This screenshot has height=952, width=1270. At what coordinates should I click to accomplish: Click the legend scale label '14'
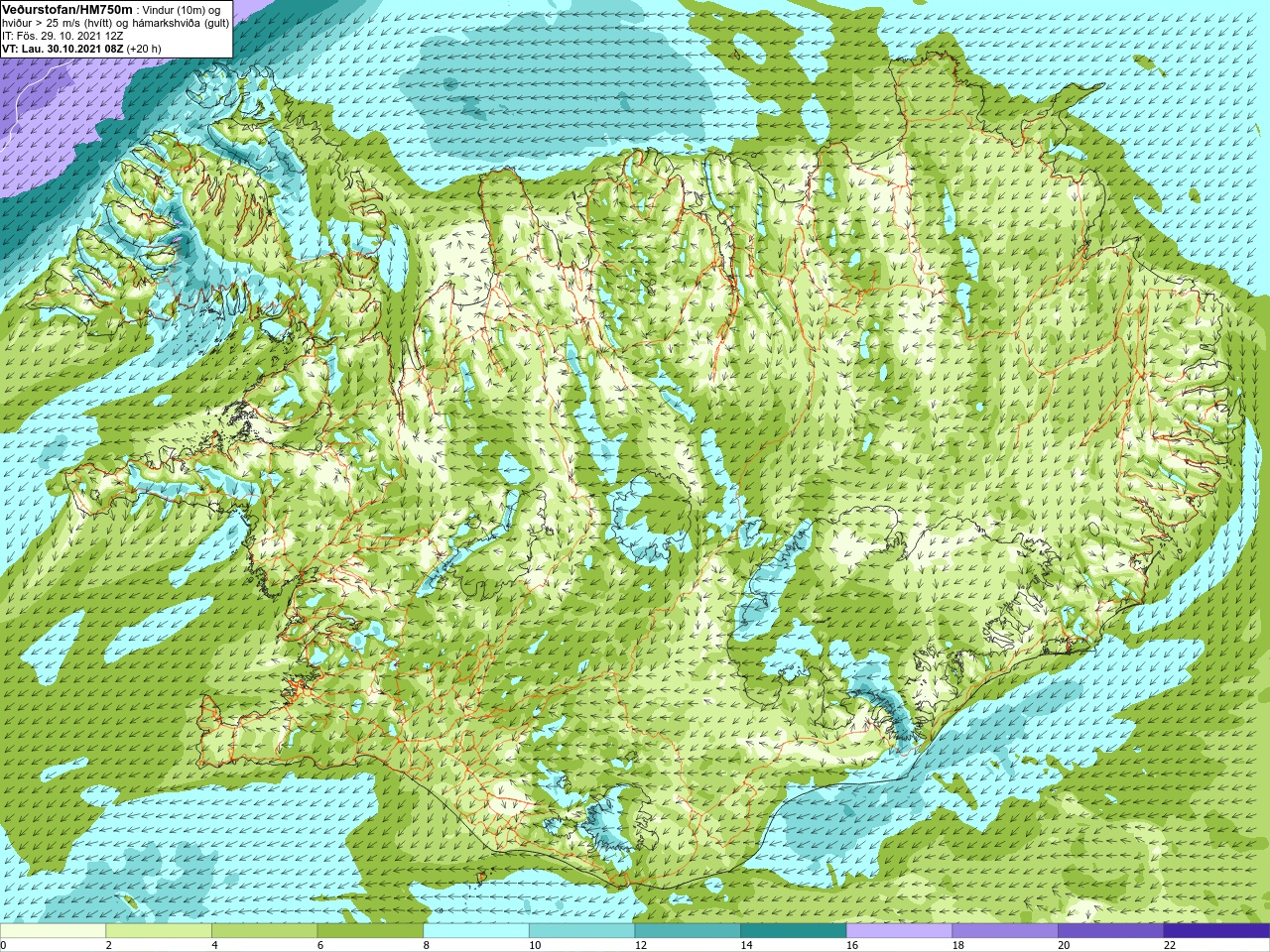(746, 945)
